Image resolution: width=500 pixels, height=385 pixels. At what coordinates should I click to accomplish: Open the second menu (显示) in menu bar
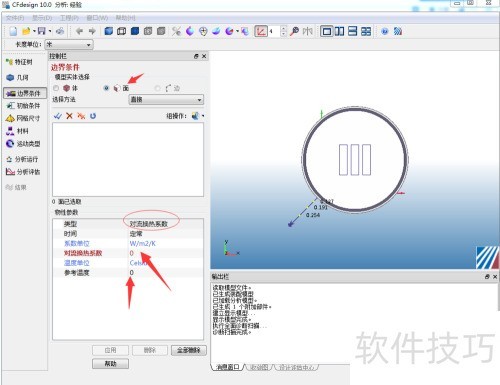[42, 18]
